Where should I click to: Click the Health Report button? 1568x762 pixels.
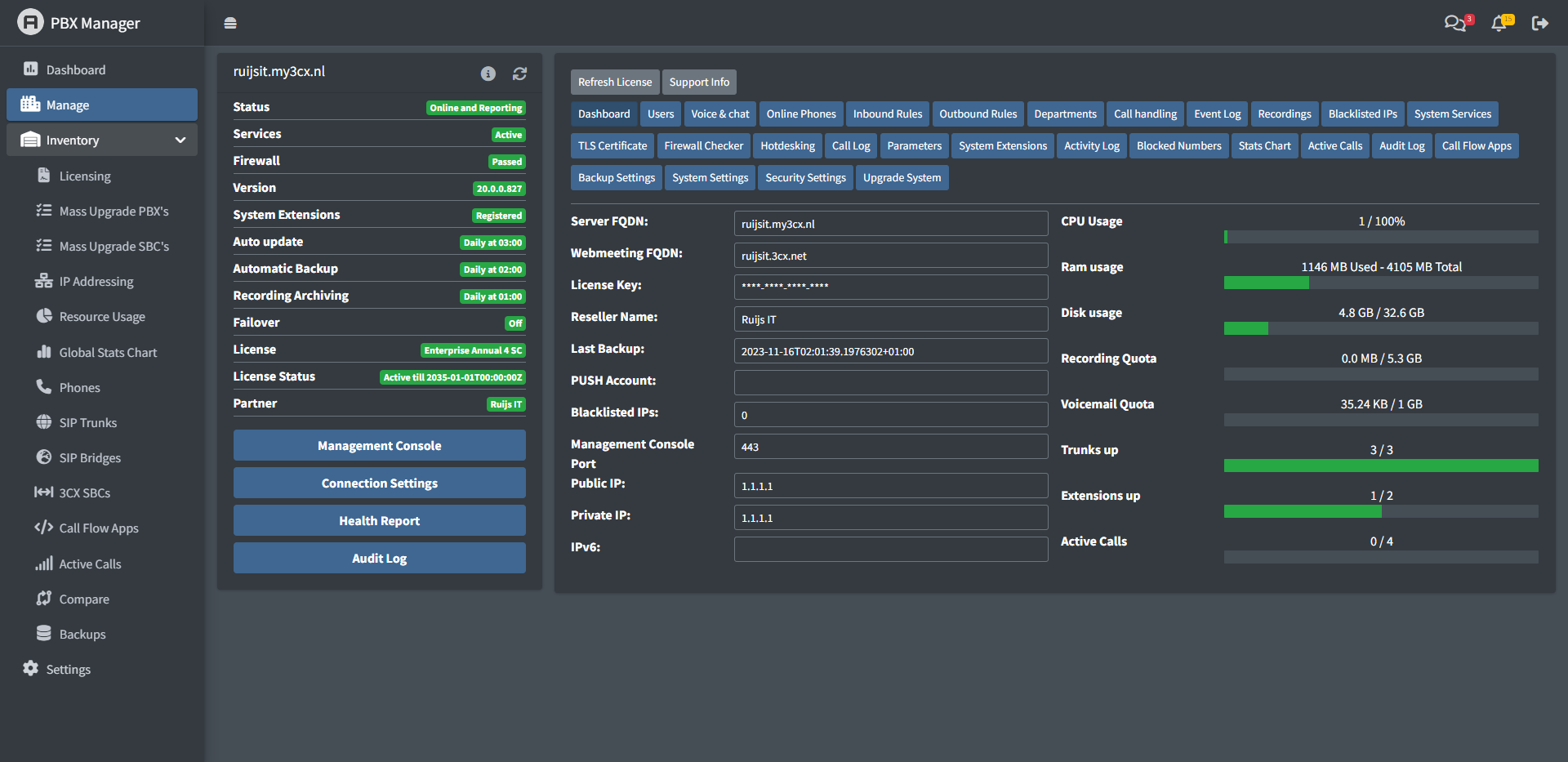[379, 520]
